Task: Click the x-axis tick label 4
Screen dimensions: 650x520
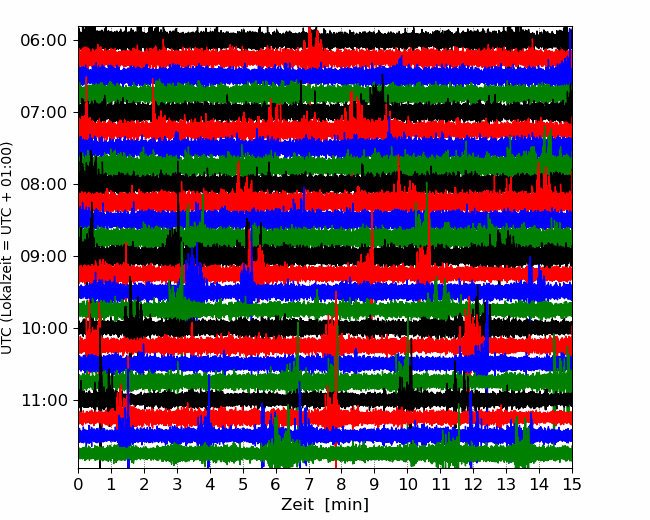Action: pyautogui.click(x=210, y=484)
